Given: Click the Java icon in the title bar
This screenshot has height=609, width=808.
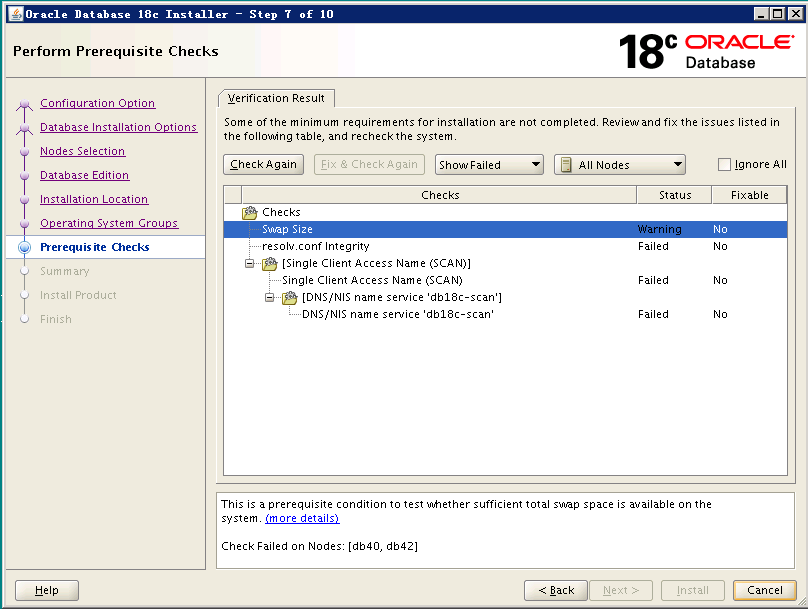Looking at the screenshot, I should pyautogui.click(x=16, y=14).
